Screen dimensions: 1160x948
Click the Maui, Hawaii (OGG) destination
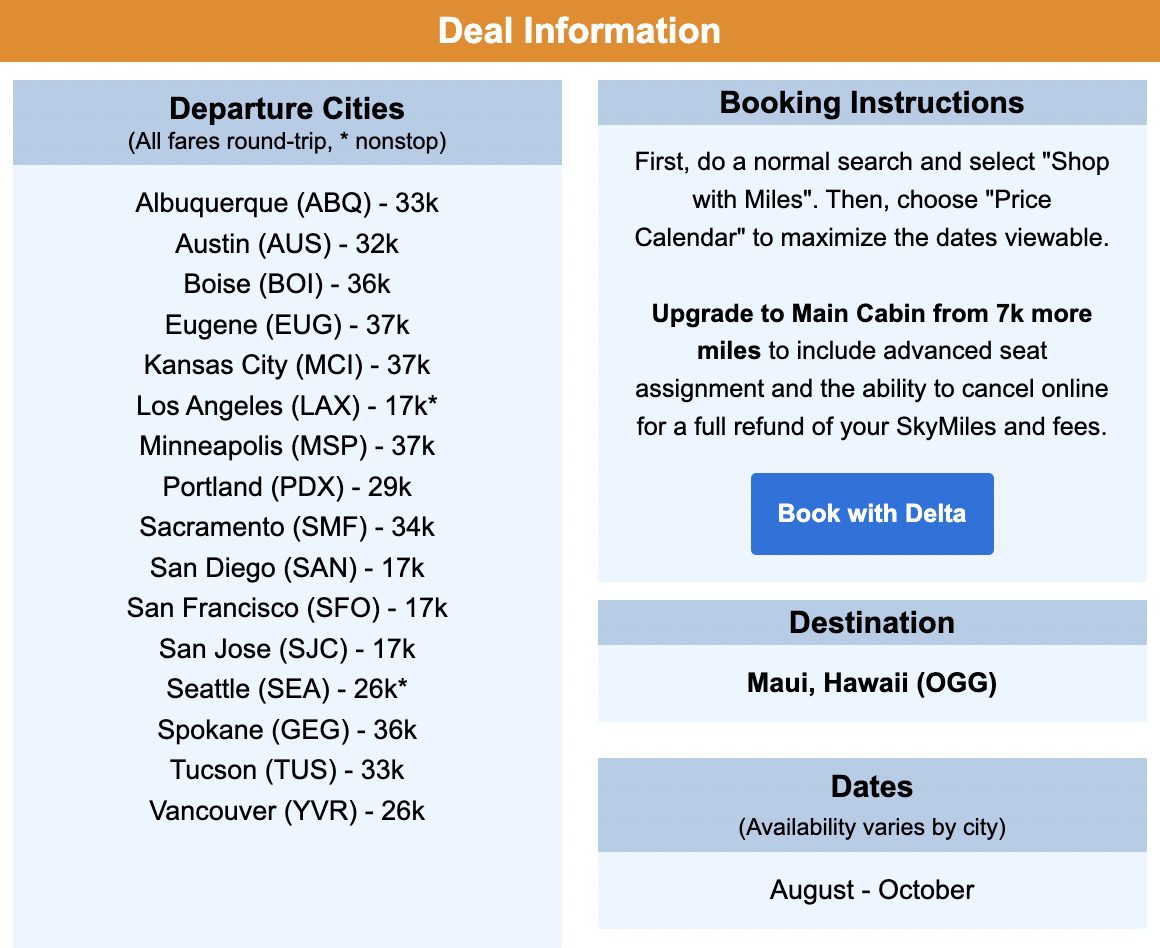[x=871, y=683]
